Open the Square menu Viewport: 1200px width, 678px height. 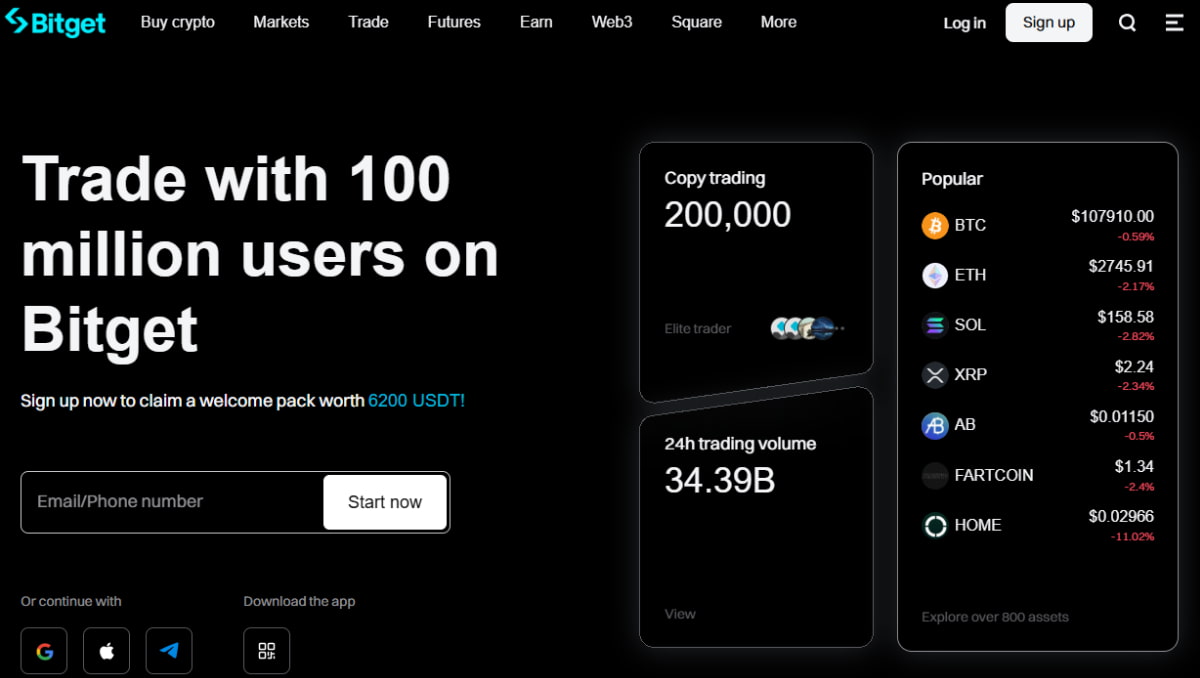[697, 22]
